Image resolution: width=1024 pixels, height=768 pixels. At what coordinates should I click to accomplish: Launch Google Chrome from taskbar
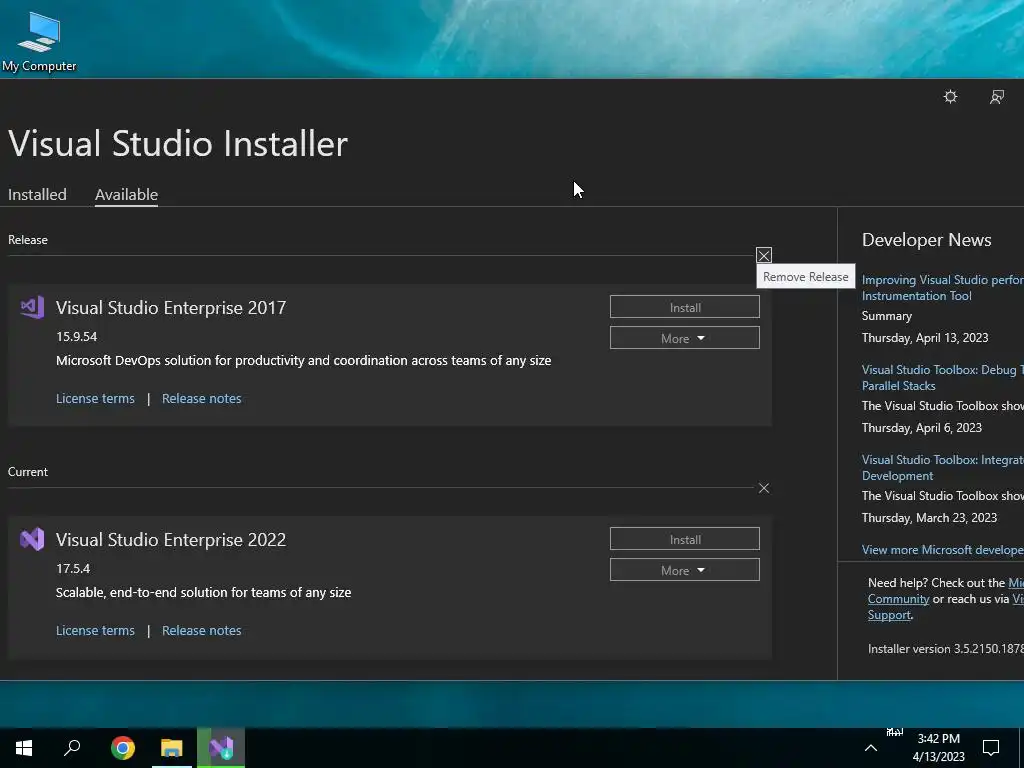tap(122, 748)
